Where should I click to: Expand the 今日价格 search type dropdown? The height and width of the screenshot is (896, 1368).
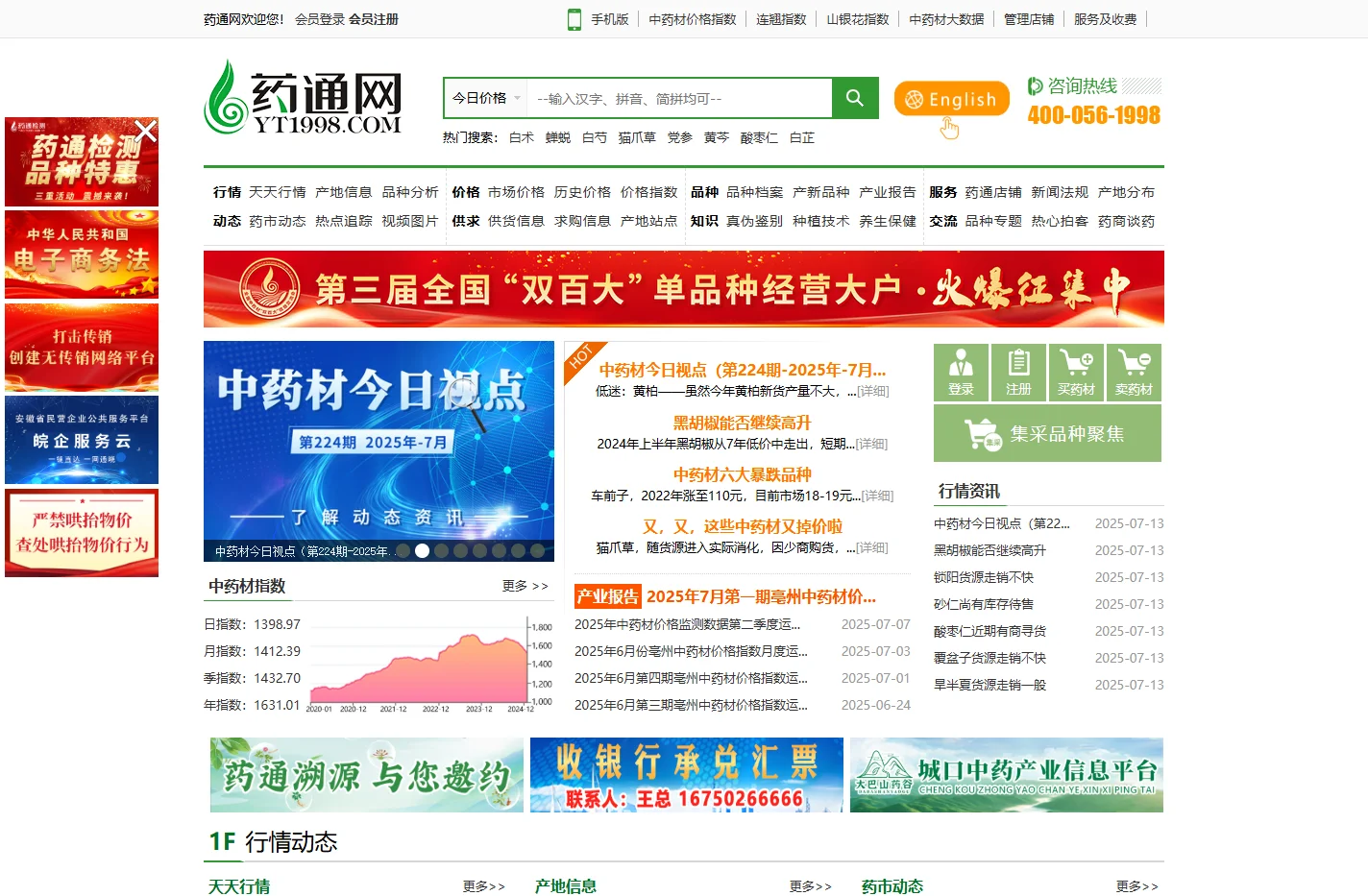486,98
